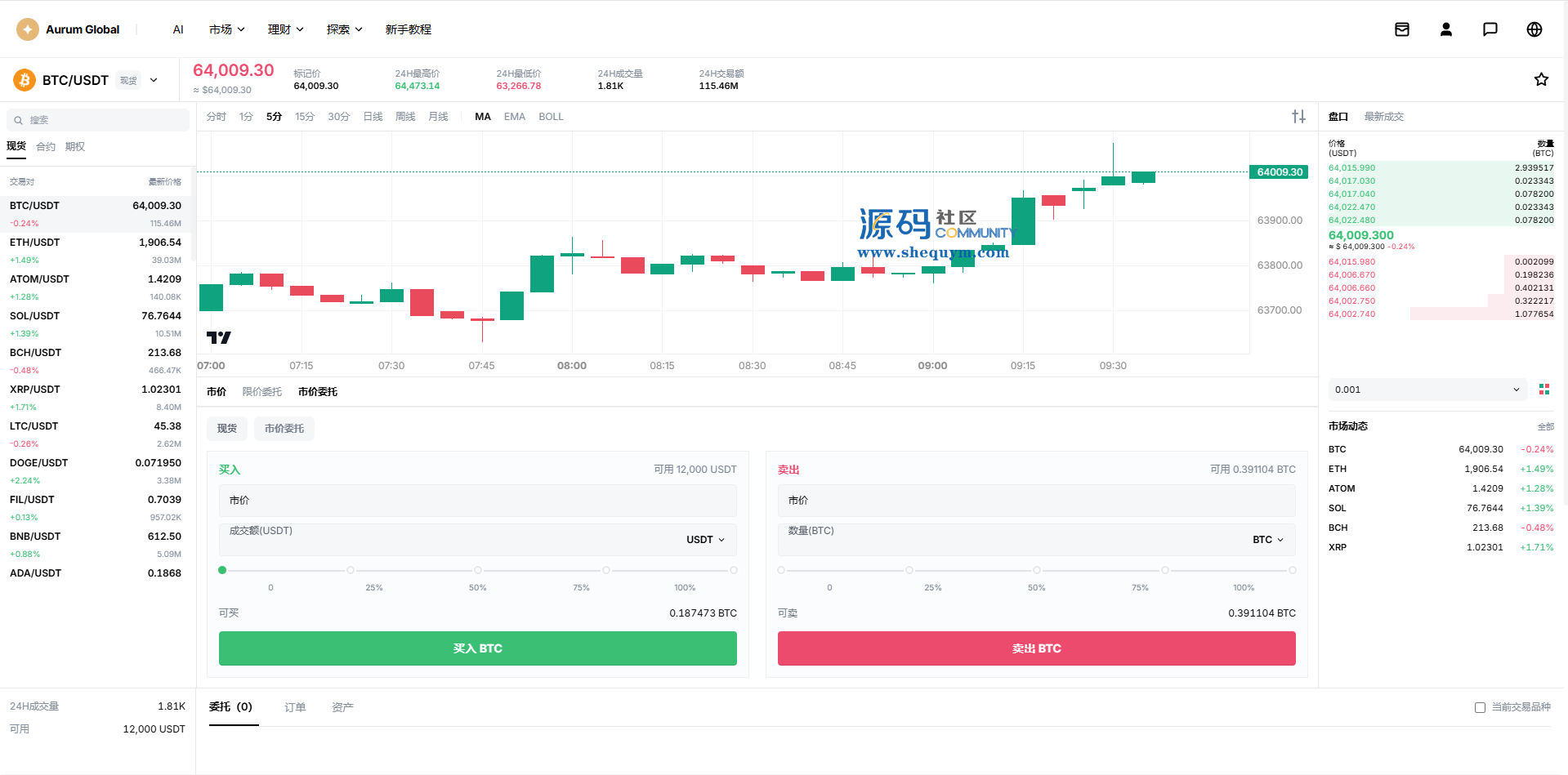The width and height of the screenshot is (1568, 775).
Task: Toggle the current trading pair checkbox
Action: tap(1480, 707)
